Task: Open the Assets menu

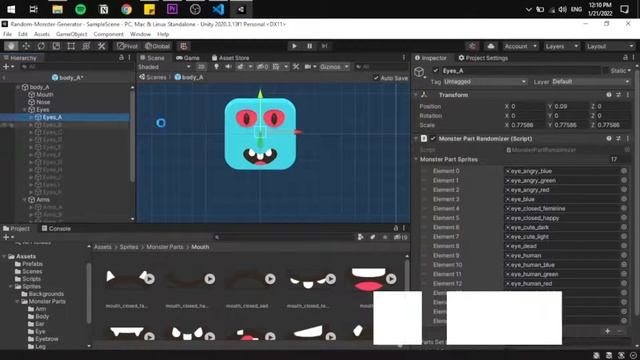Action: click(x=42, y=34)
